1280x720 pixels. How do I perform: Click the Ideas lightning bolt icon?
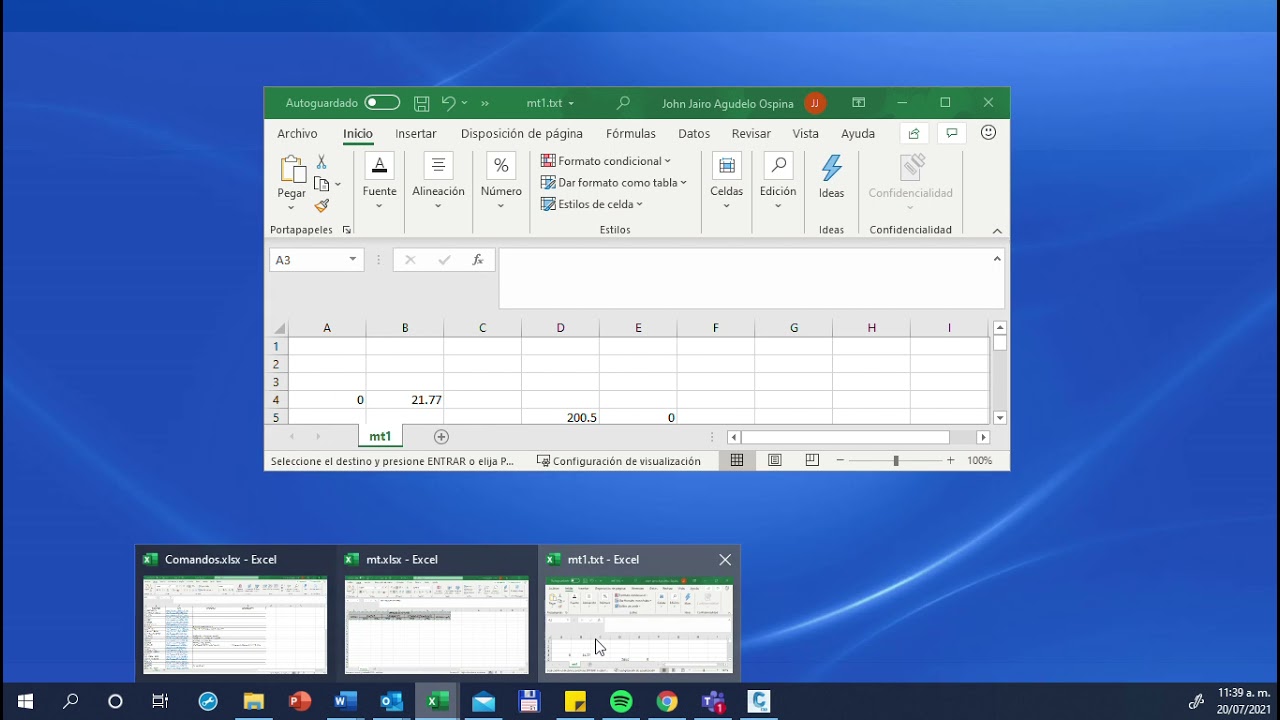pos(832,168)
